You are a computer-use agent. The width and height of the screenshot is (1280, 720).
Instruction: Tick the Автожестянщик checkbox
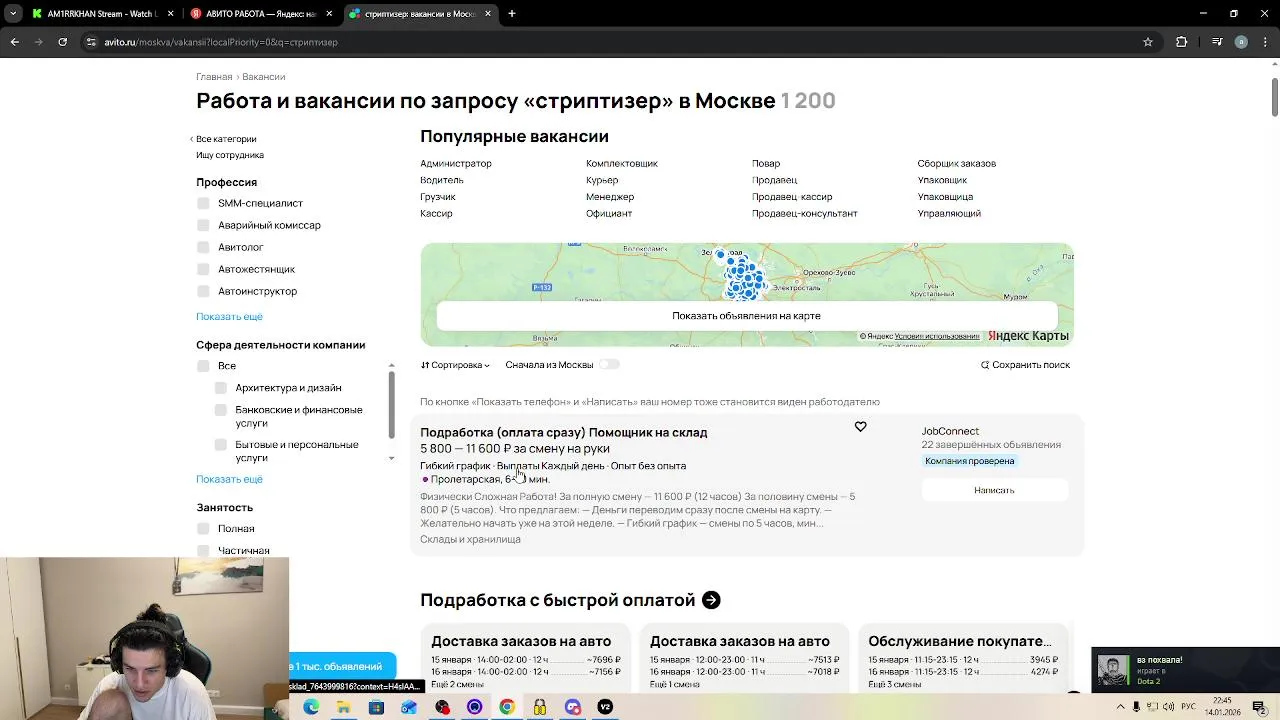[x=204, y=269]
